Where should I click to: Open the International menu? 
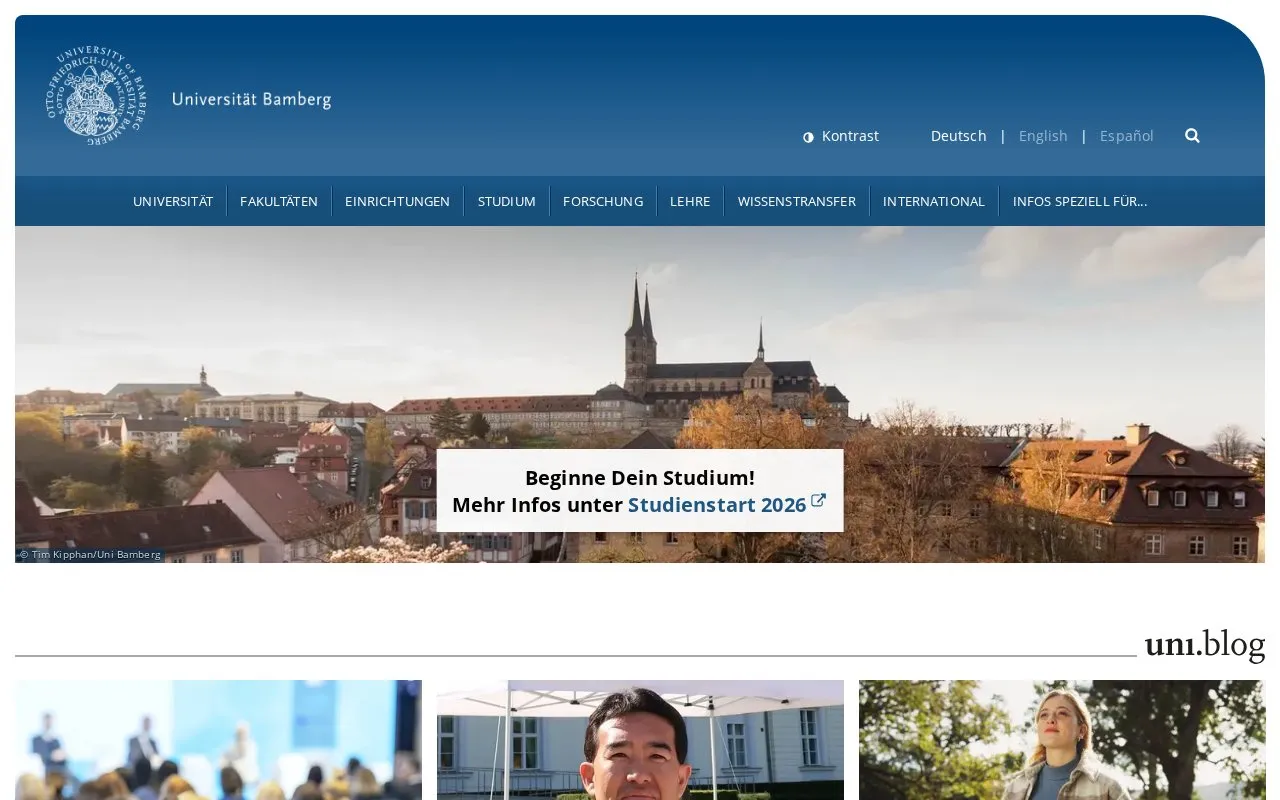point(934,201)
